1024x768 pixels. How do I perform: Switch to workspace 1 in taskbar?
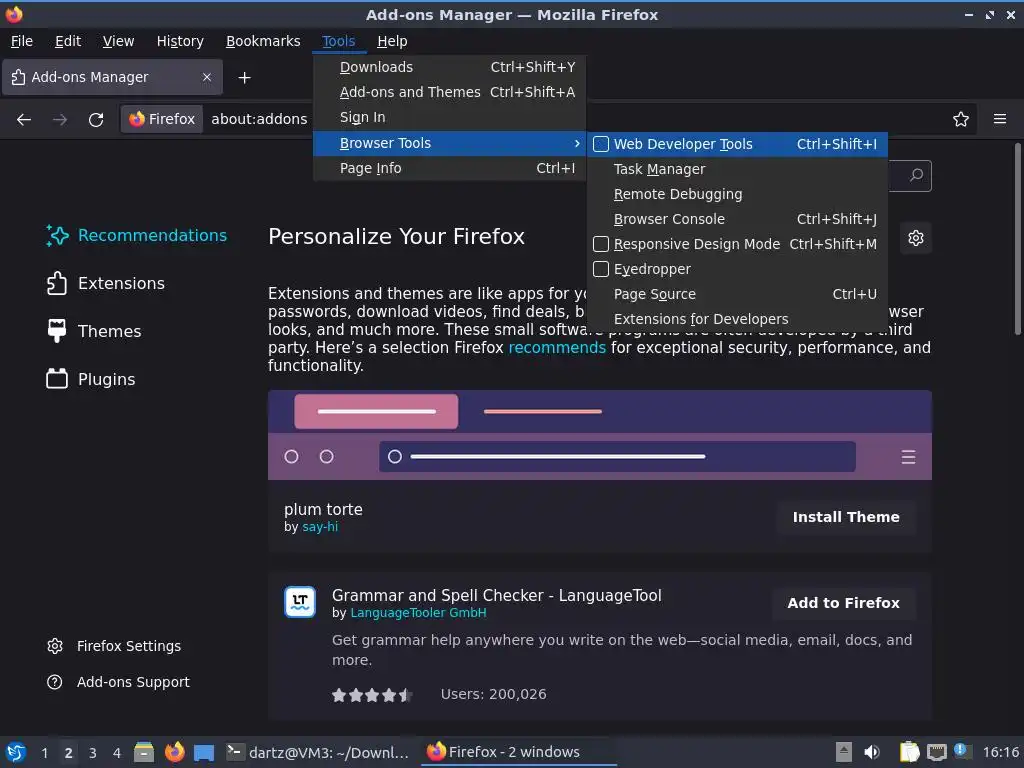click(x=44, y=753)
